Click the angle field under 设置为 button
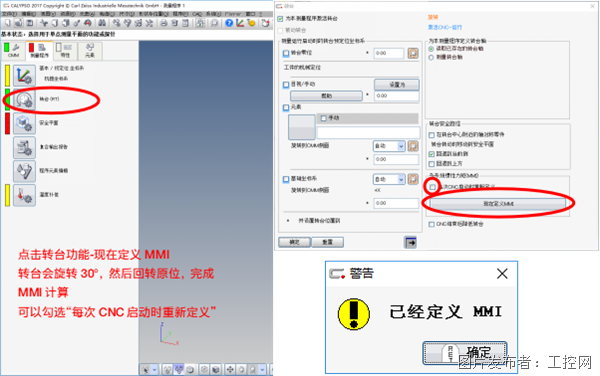 click(x=396, y=96)
